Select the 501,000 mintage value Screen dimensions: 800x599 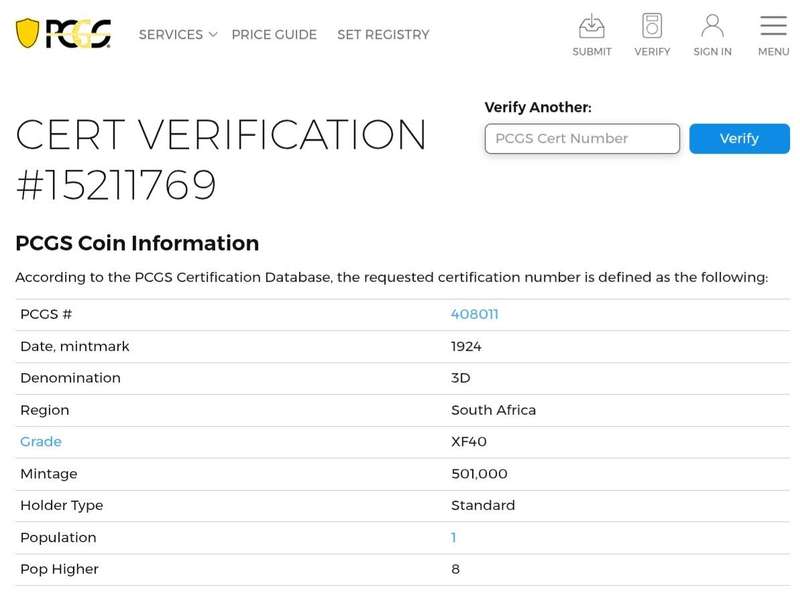pyautogui.click(x=479, y=474)
